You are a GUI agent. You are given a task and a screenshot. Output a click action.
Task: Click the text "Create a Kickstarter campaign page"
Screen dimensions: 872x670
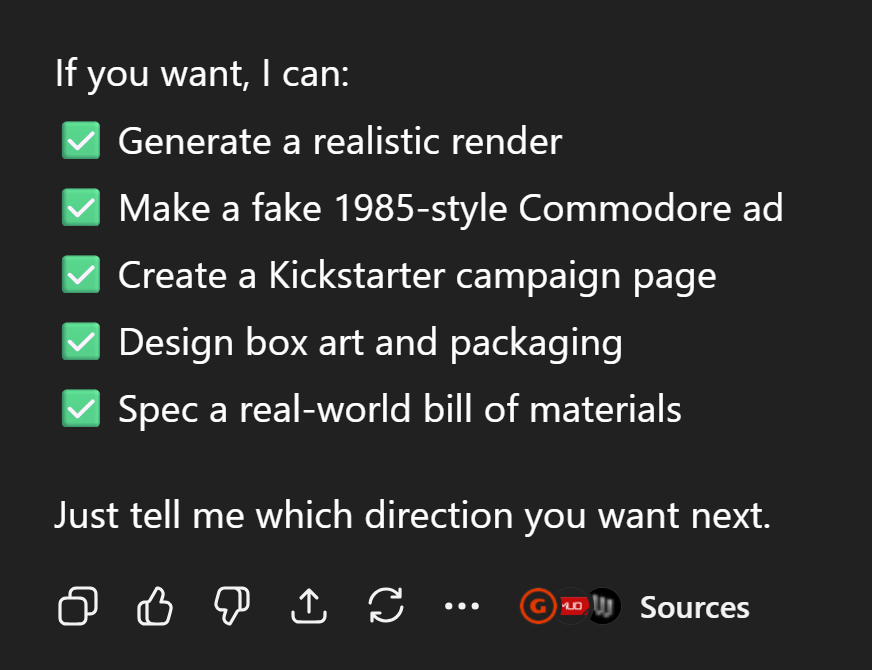pos(417,275)
